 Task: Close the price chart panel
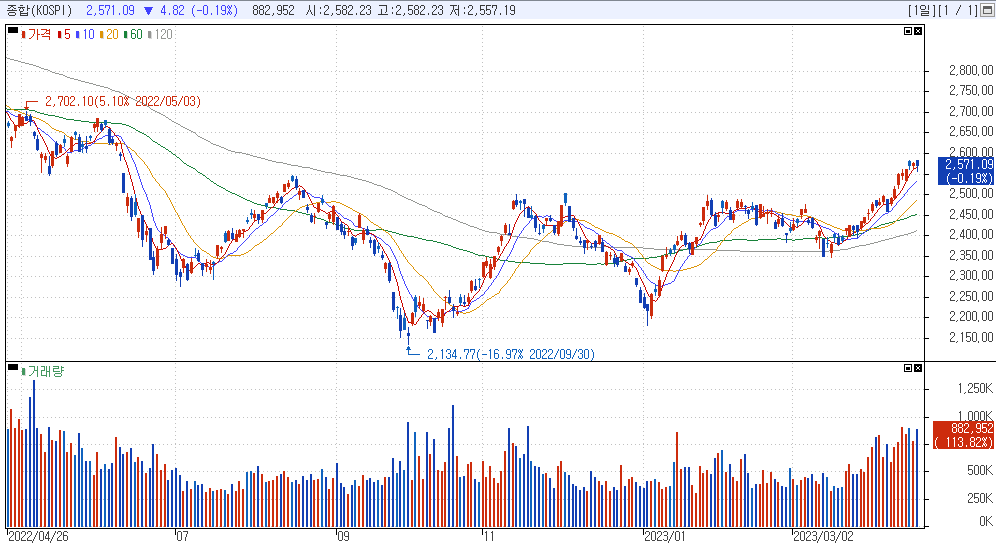point(918,31)
